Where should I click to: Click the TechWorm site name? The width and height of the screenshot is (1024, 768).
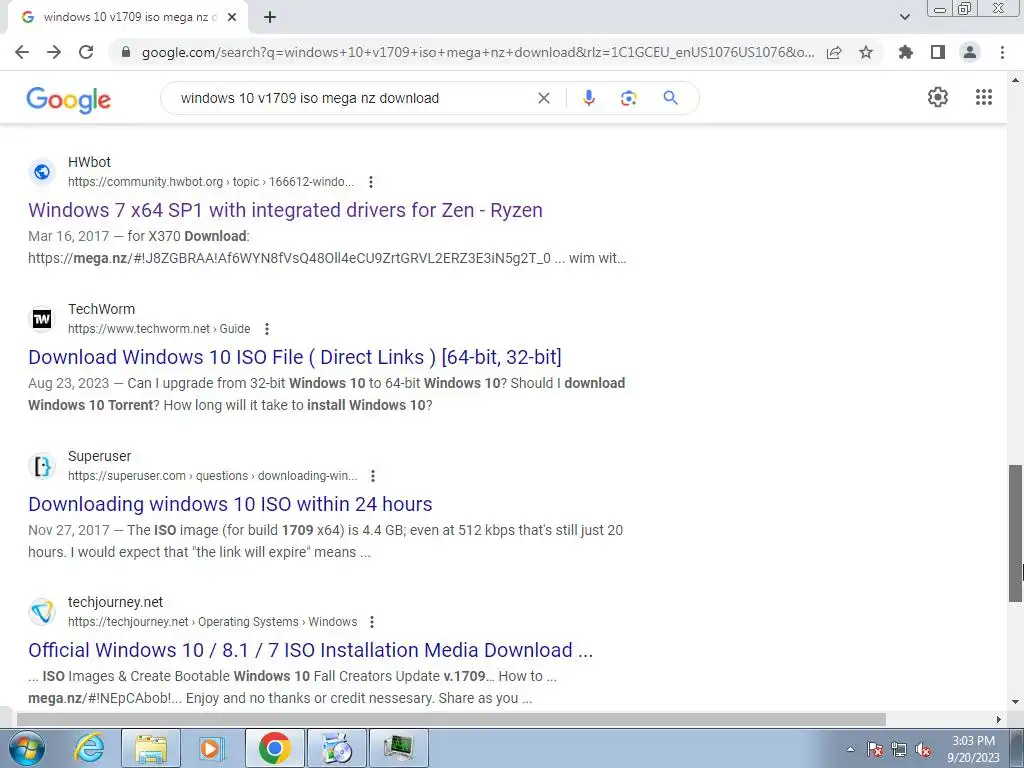point(101,309)
